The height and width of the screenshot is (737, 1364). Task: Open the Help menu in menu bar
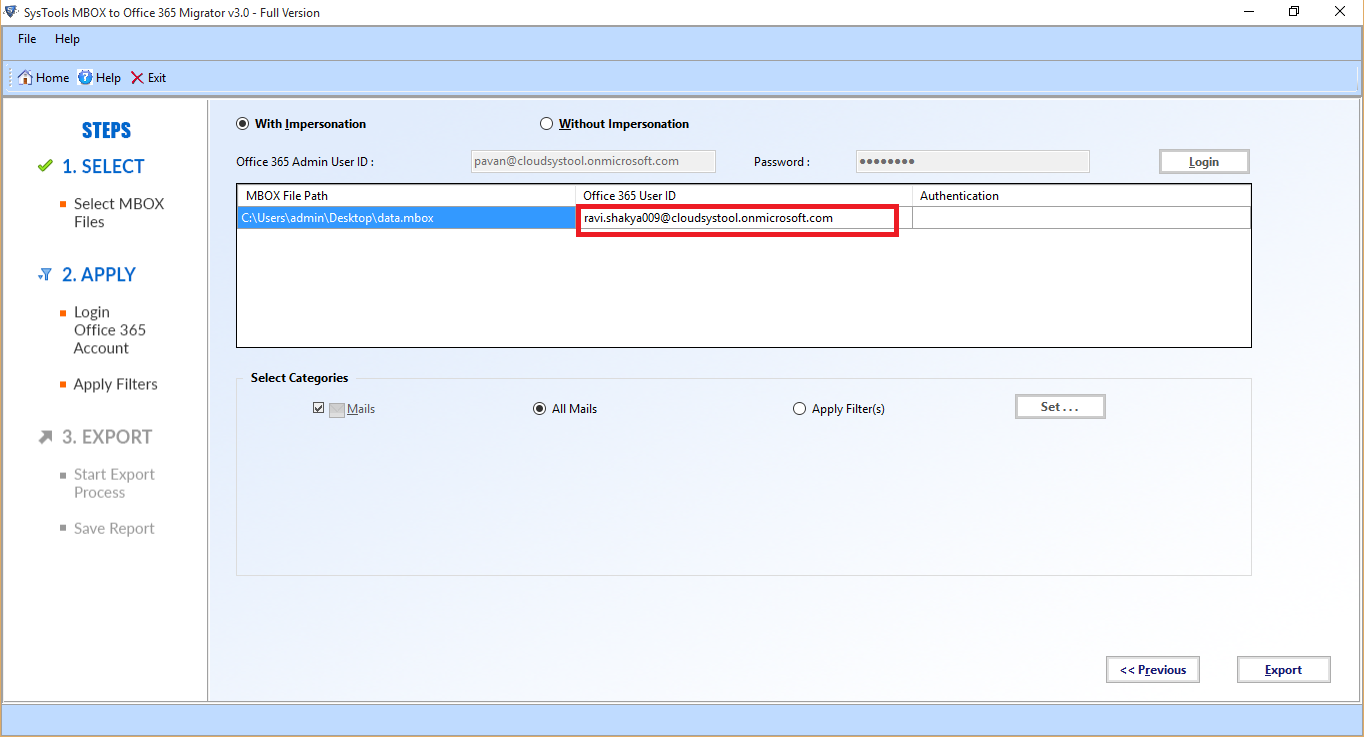(67, 39)
